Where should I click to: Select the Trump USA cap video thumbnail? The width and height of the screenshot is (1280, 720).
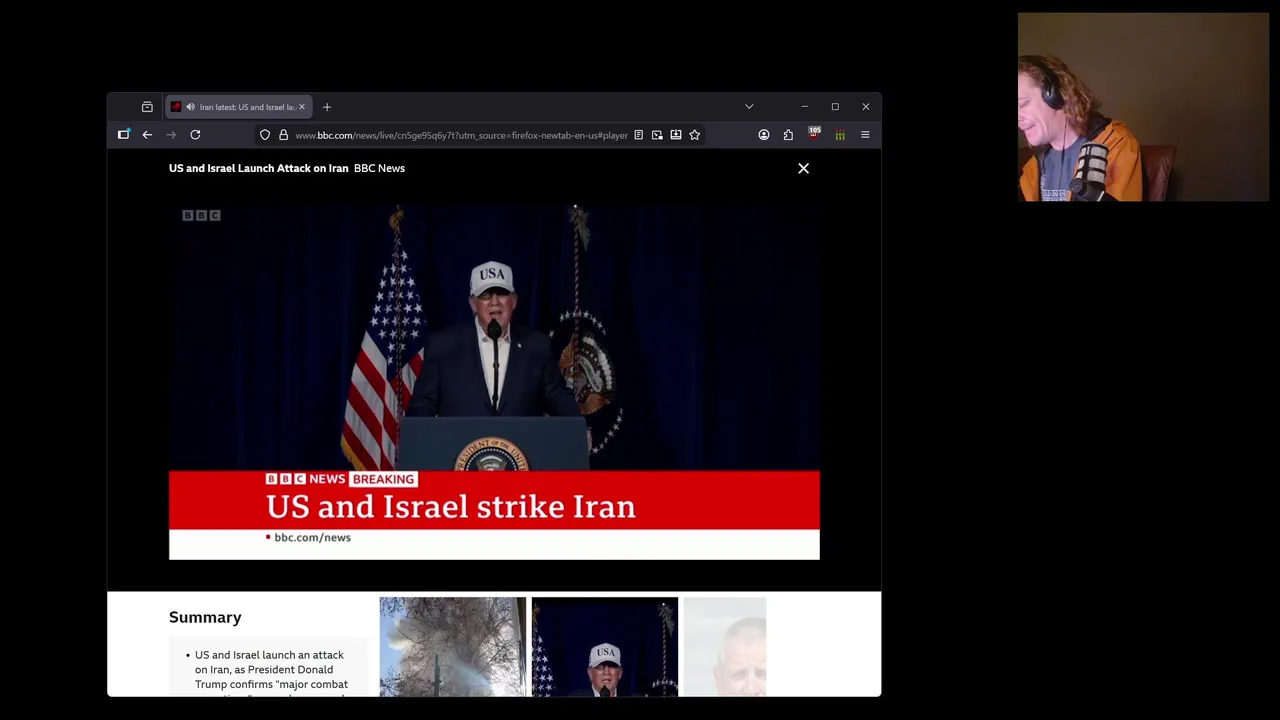(605, 646)
